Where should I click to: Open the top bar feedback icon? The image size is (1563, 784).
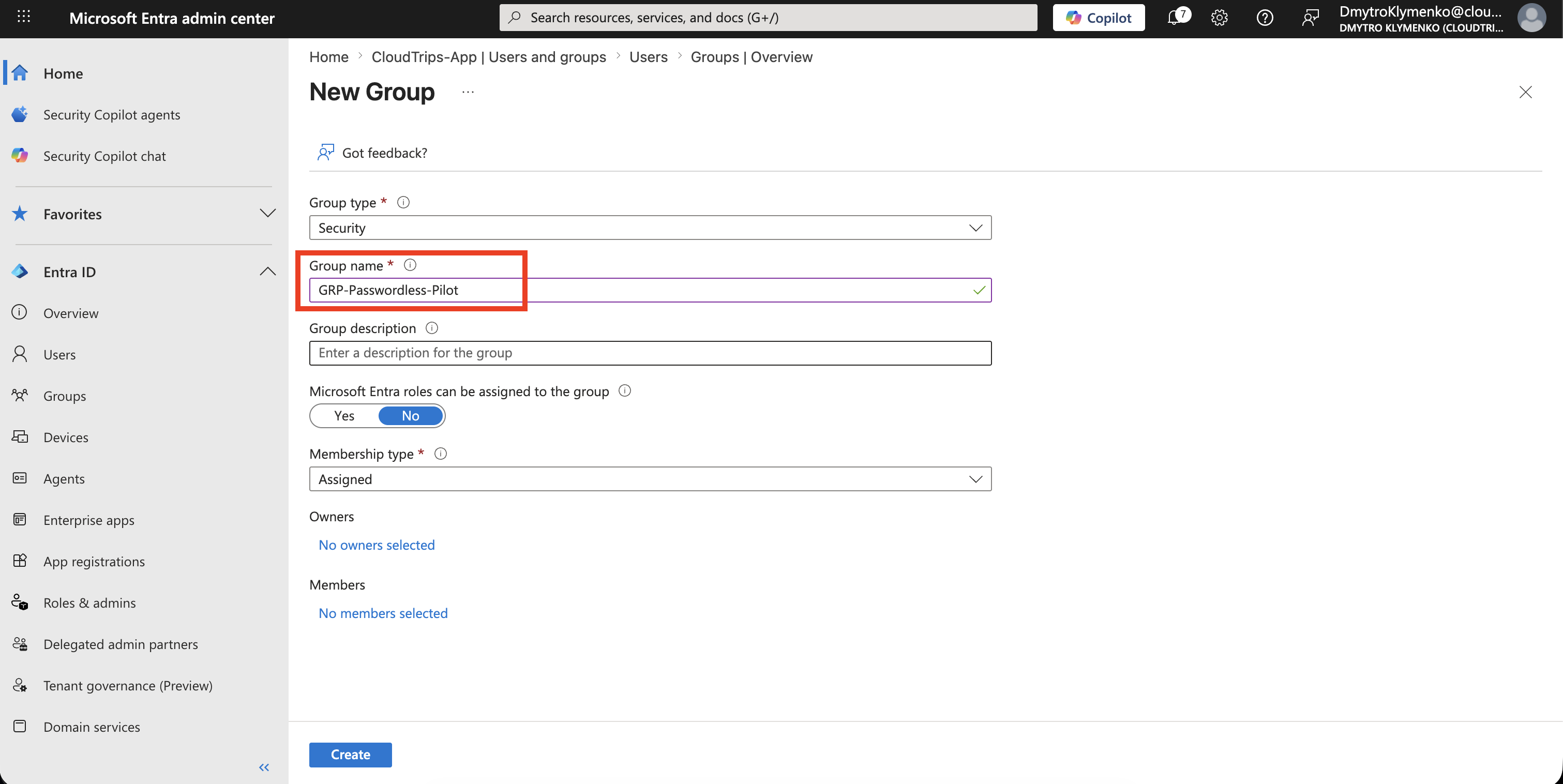[1310, 18]
